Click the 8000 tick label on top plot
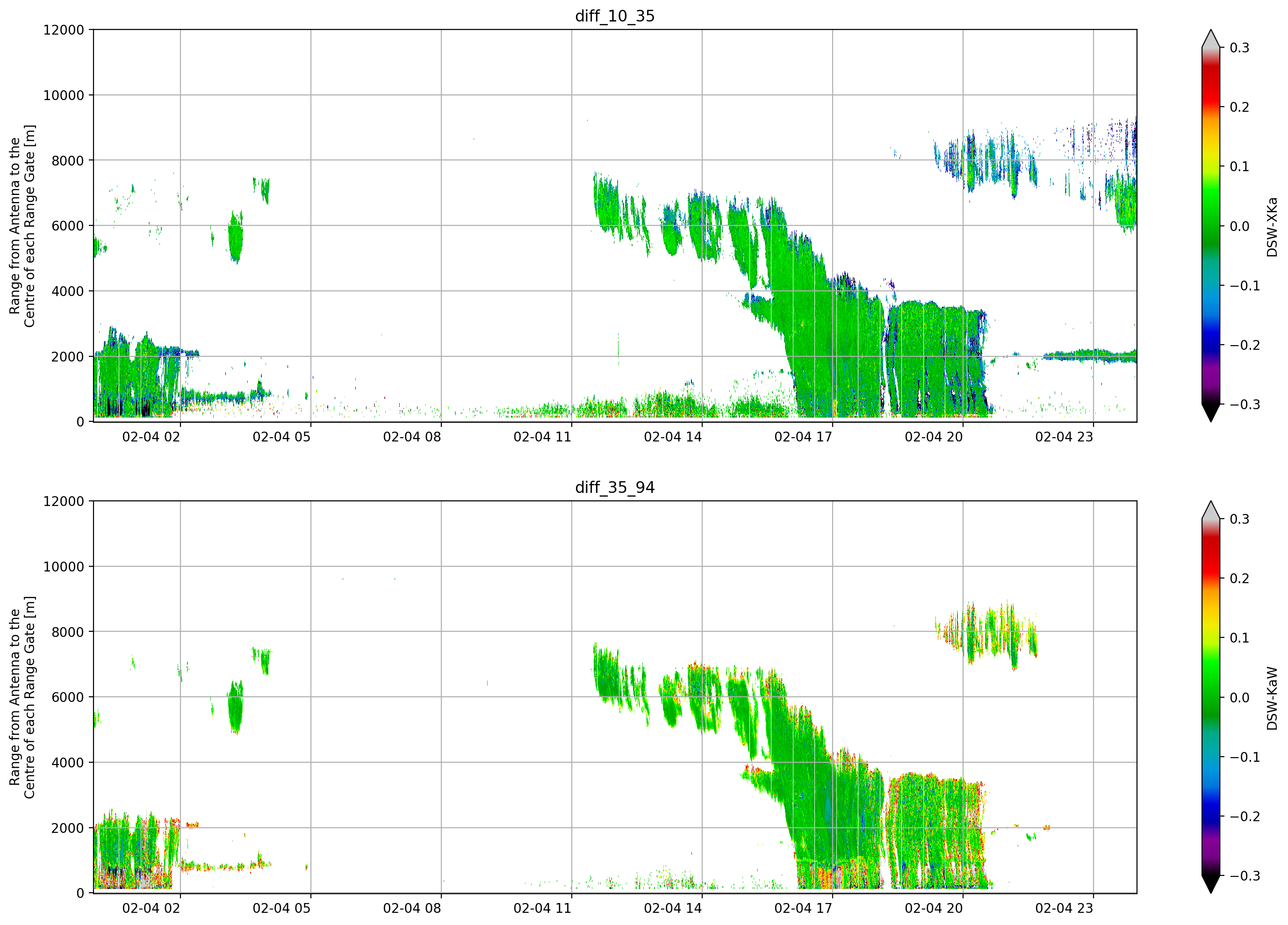 tap(68, 161)
